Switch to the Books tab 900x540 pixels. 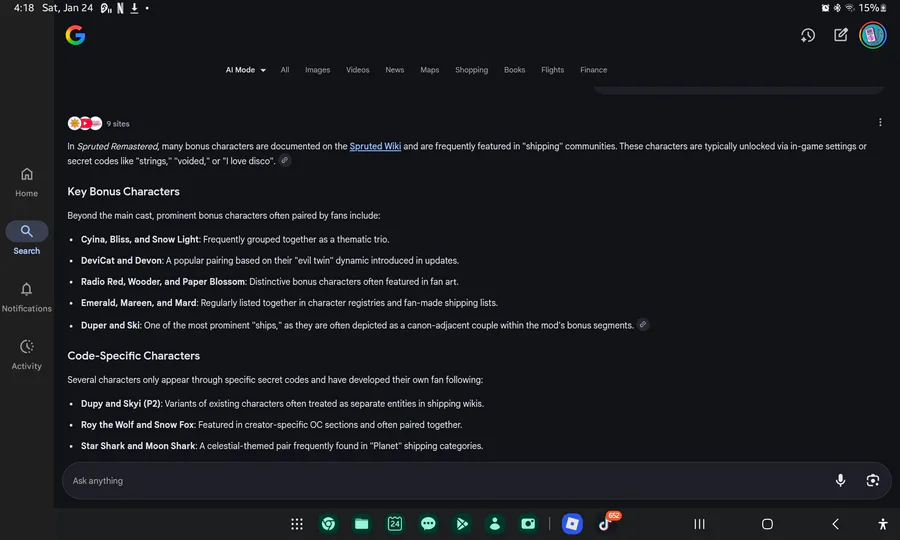[514, 70]
